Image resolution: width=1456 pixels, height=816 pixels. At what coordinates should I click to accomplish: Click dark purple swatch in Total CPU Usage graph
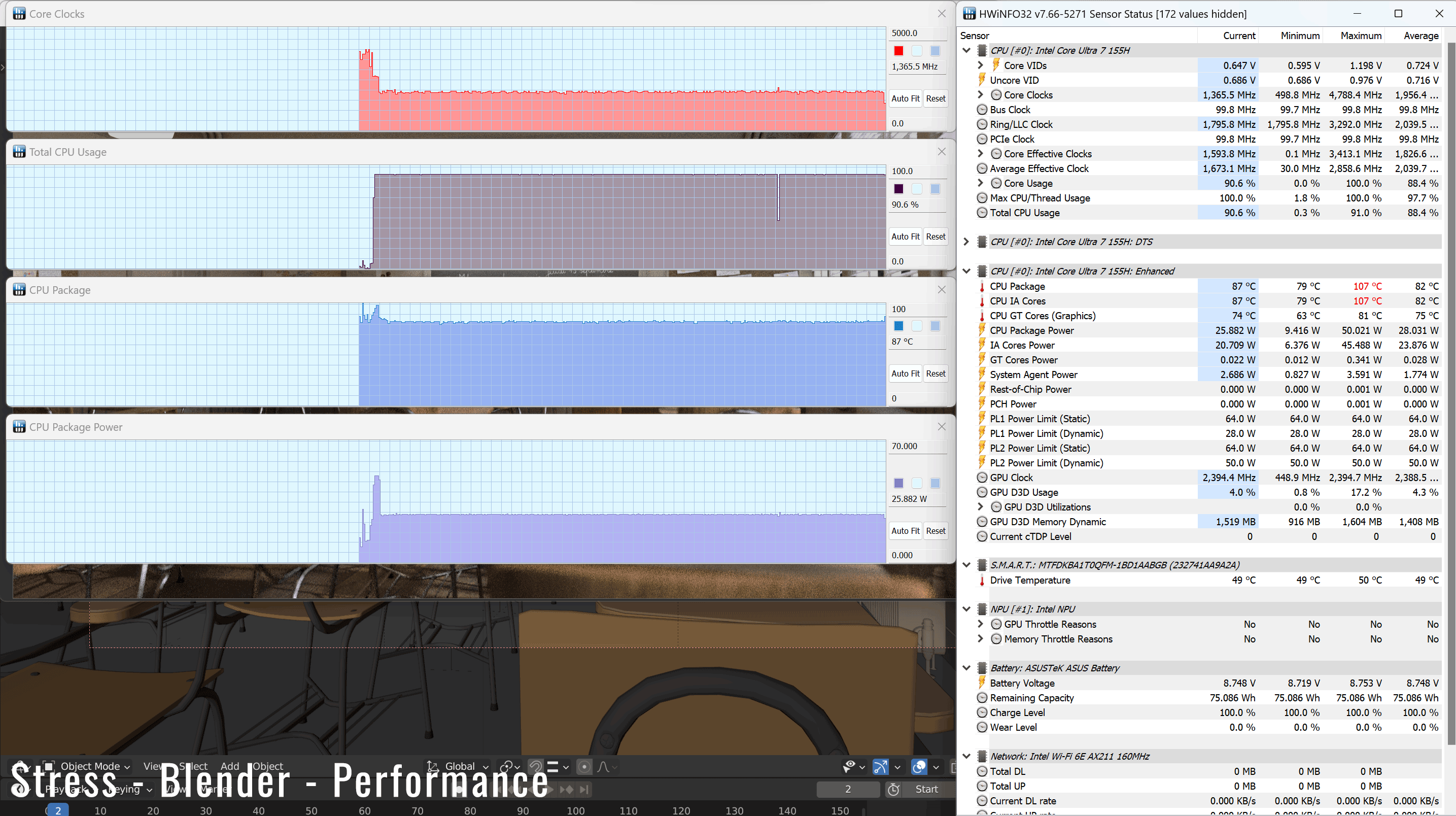[898, 189]
